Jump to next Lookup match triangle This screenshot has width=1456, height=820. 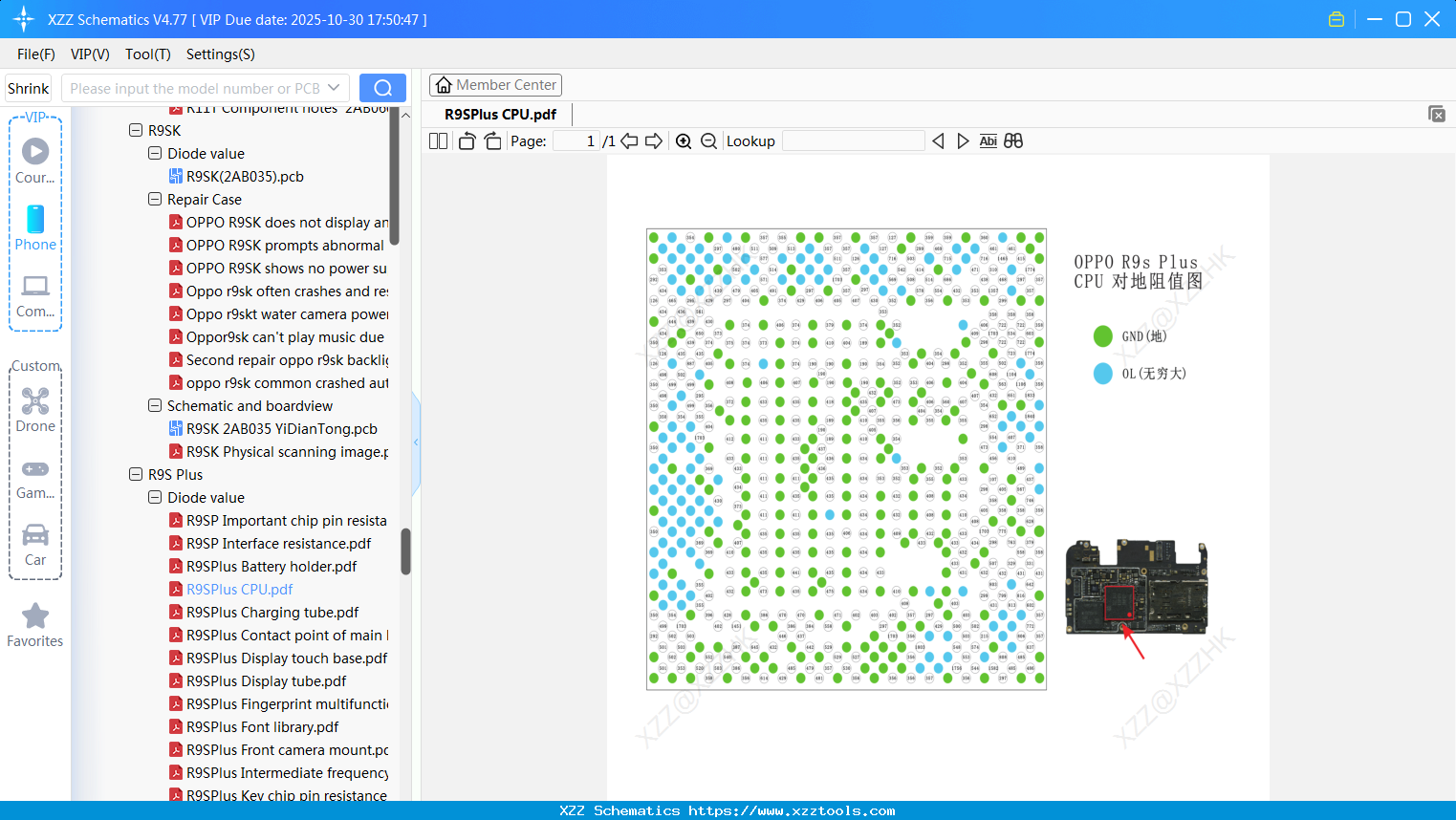point(963,140)
